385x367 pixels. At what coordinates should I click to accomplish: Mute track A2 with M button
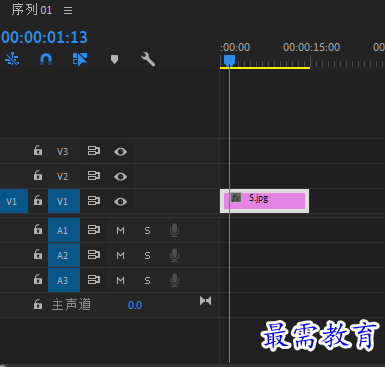pos(120,256)
